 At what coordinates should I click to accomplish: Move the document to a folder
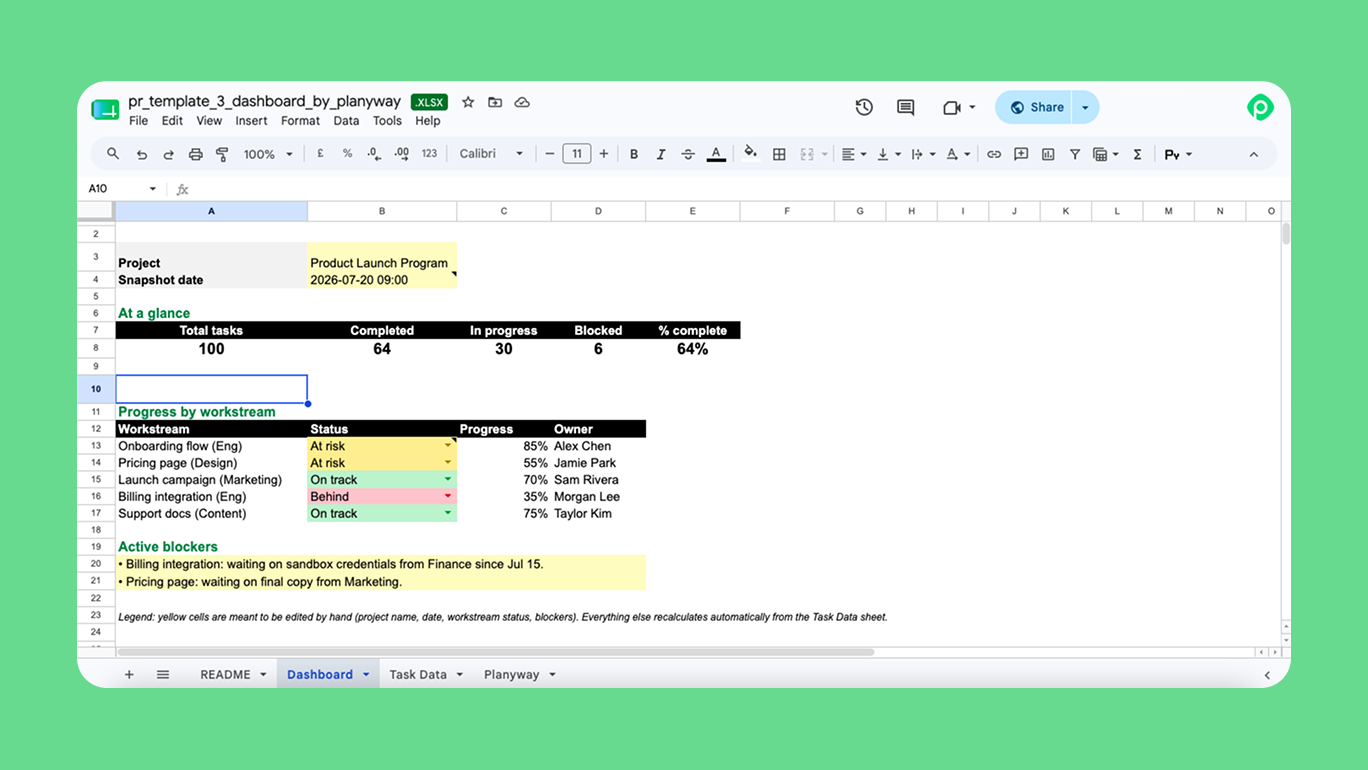point(495,102)
